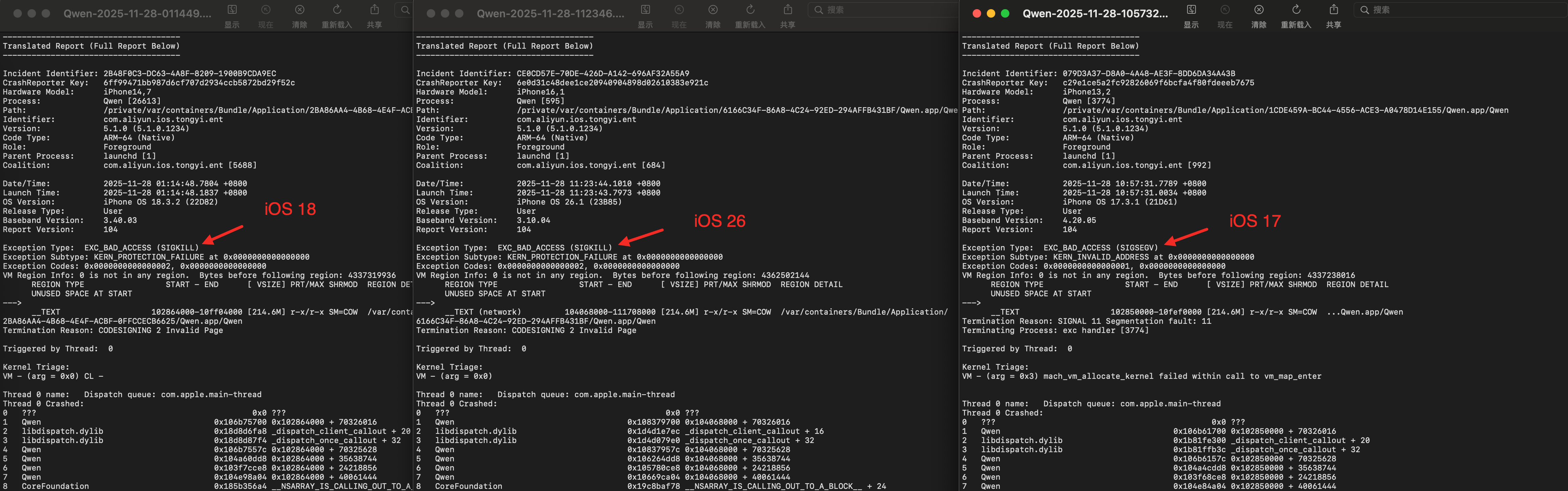Click 现在 icon in Qwen-105732 window

pos(1225,10)
